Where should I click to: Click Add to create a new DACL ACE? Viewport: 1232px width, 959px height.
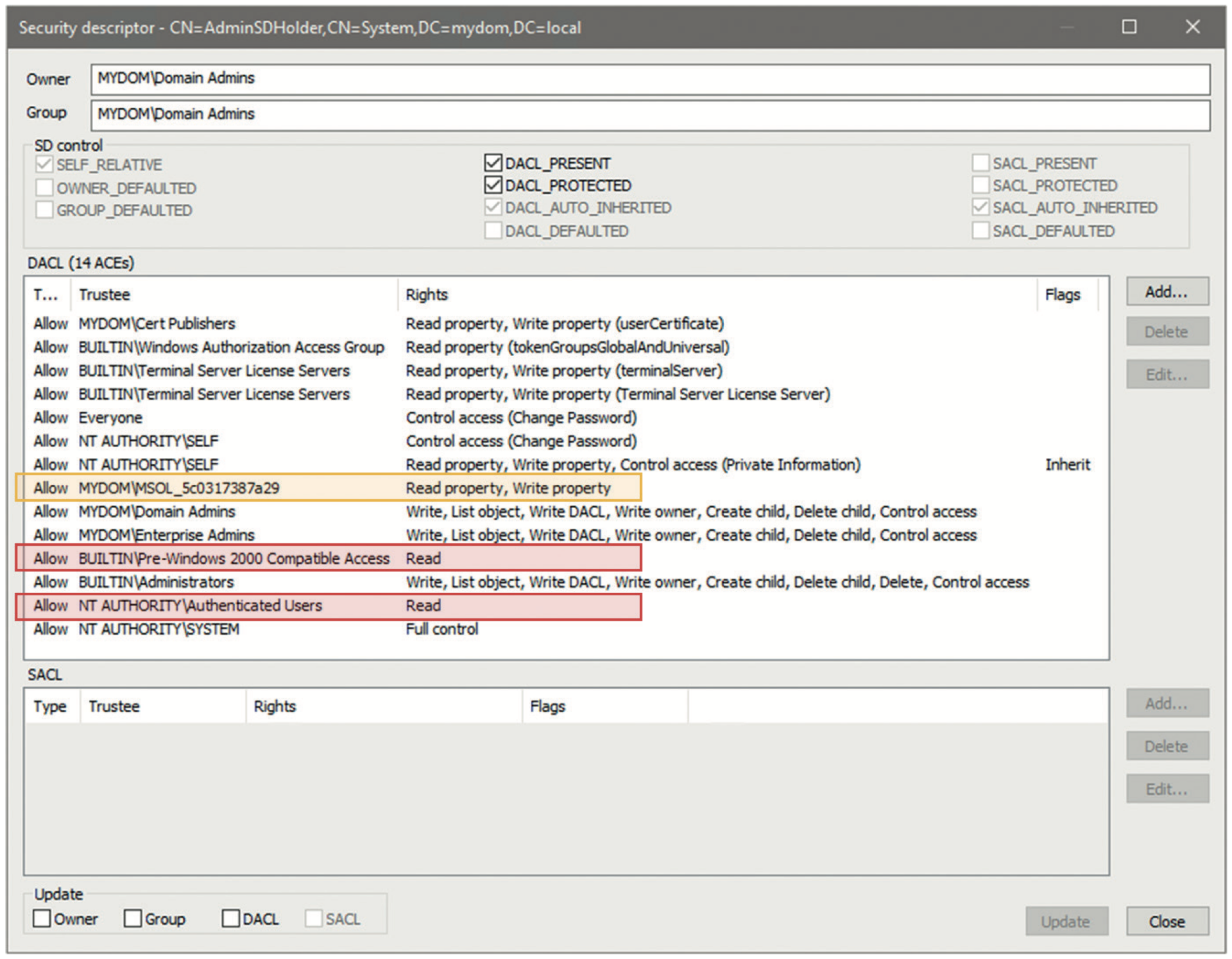[1167, 291]
